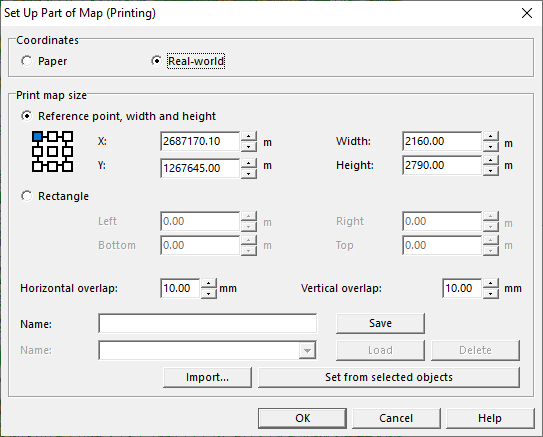This screenshot has height=437, width=543.
Task: Decrease Y coordinate with down arrow
Action: 249,173
